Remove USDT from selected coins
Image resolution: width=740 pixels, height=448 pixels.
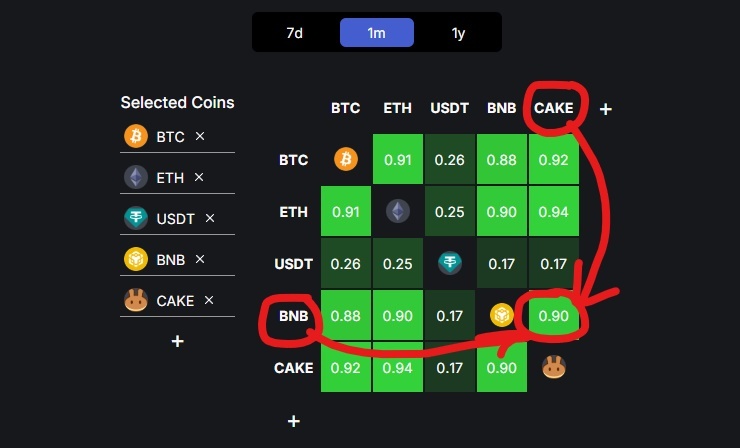tap(210, 218)
